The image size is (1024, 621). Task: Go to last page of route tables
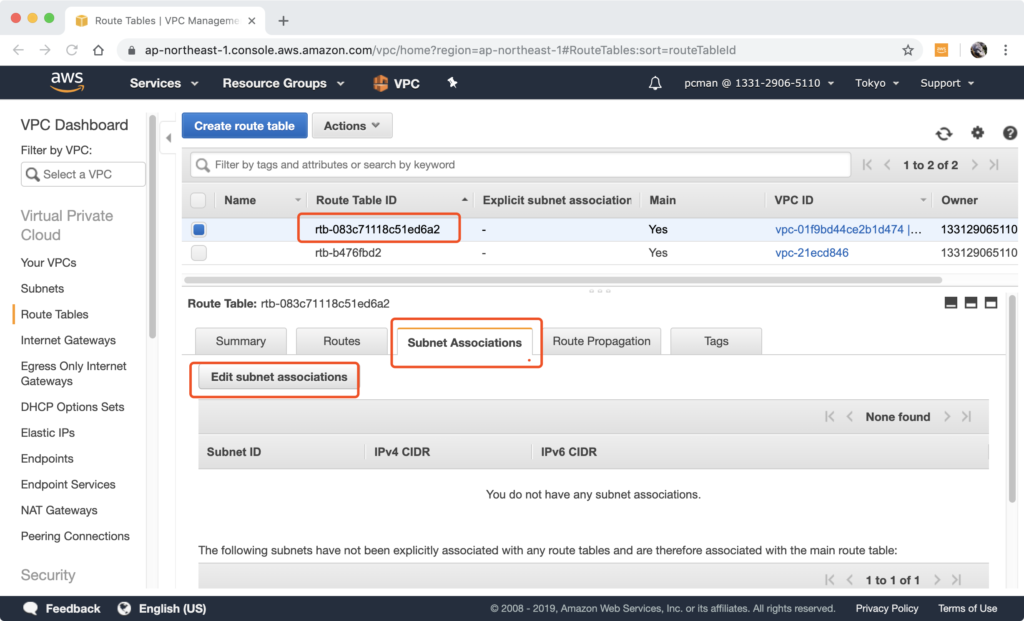(x=994, y=165)
